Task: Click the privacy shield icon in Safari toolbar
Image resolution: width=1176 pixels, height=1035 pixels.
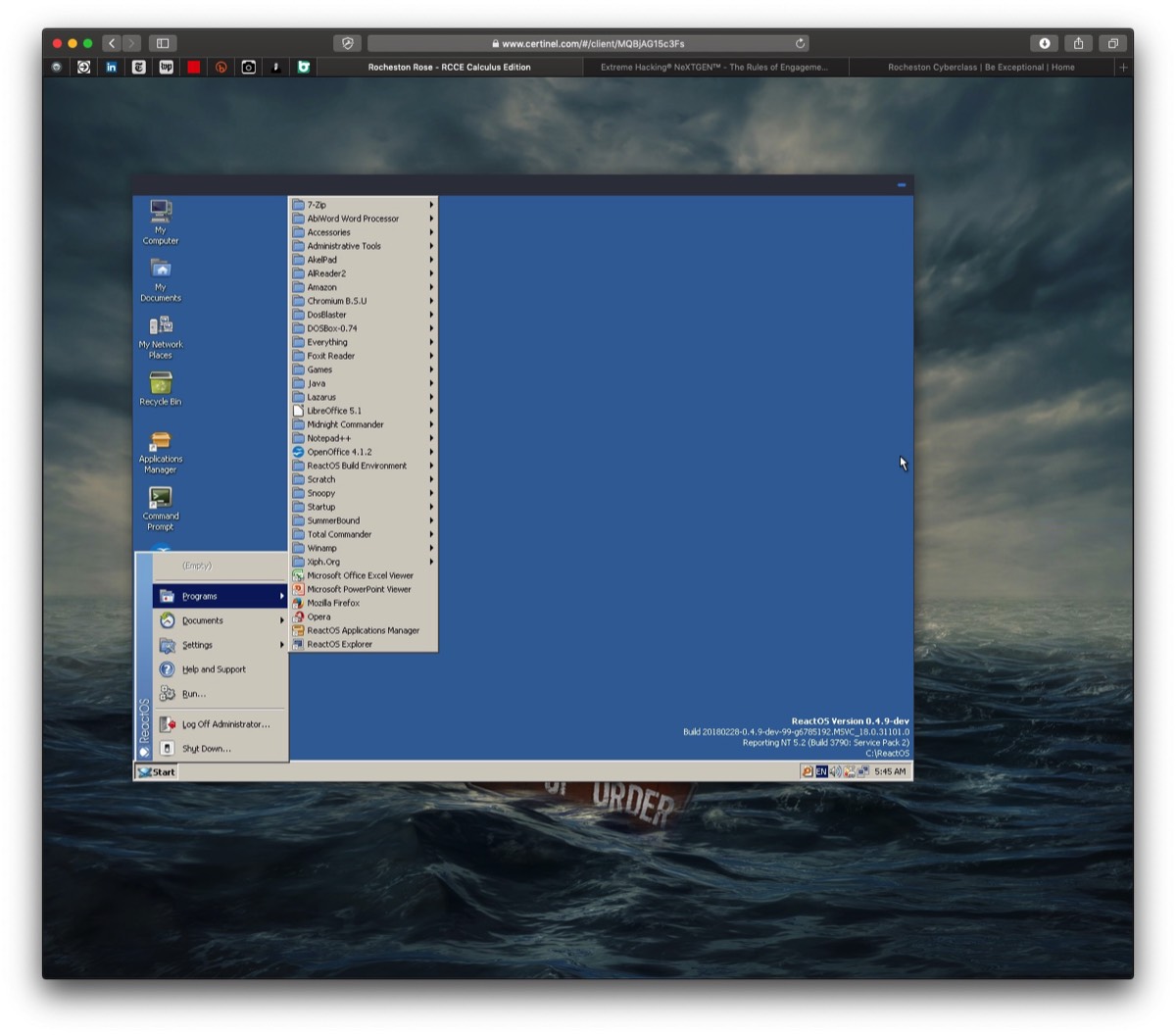Action: [x=347, y=43]
